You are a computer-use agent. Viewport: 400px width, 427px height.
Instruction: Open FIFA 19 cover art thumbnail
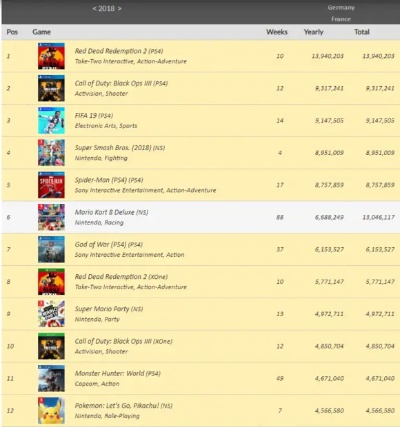tap(51, 120)
